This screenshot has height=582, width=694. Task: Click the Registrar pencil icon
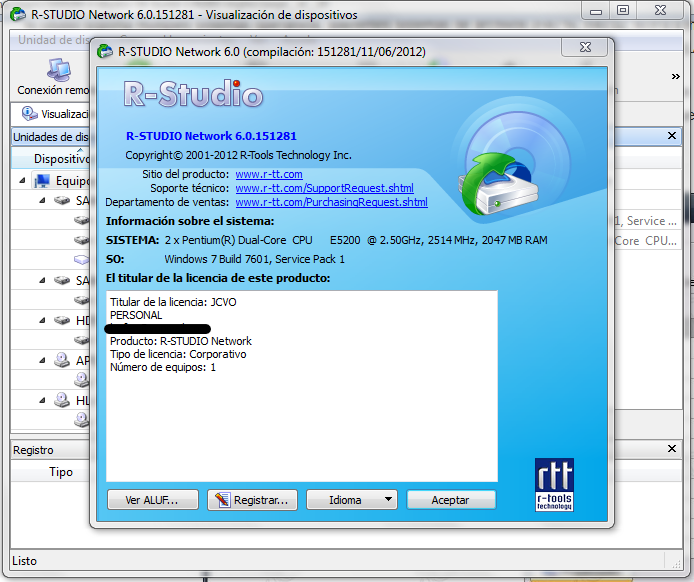pyautogui.click(x=222, y=500)
